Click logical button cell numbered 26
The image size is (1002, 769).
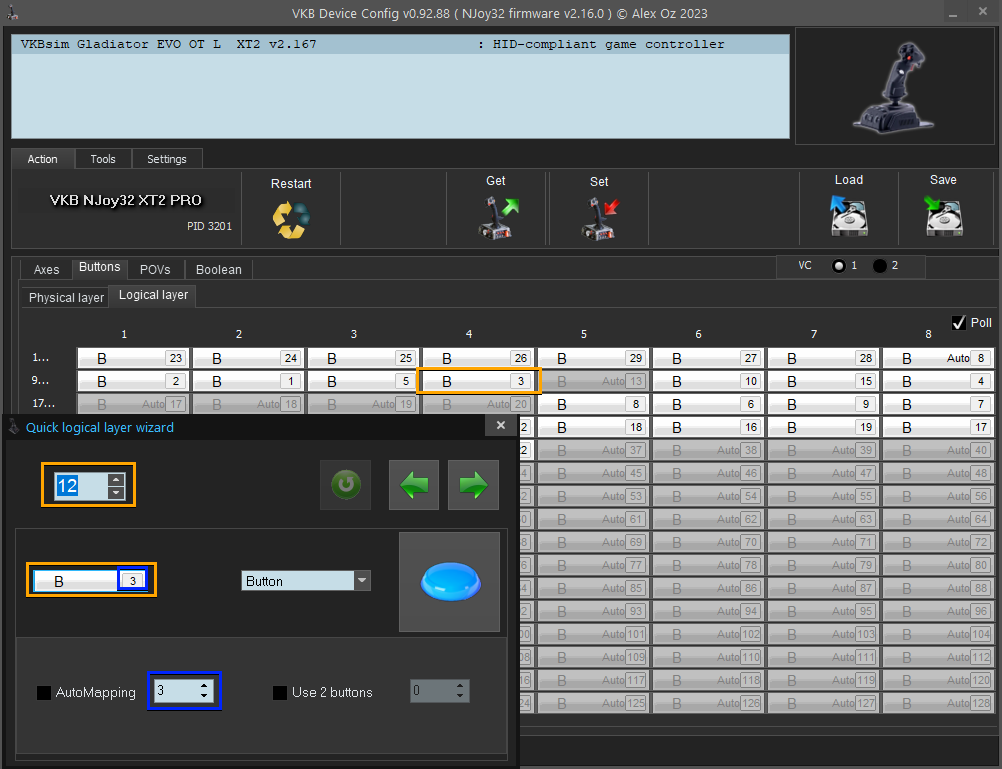point(480,358)
